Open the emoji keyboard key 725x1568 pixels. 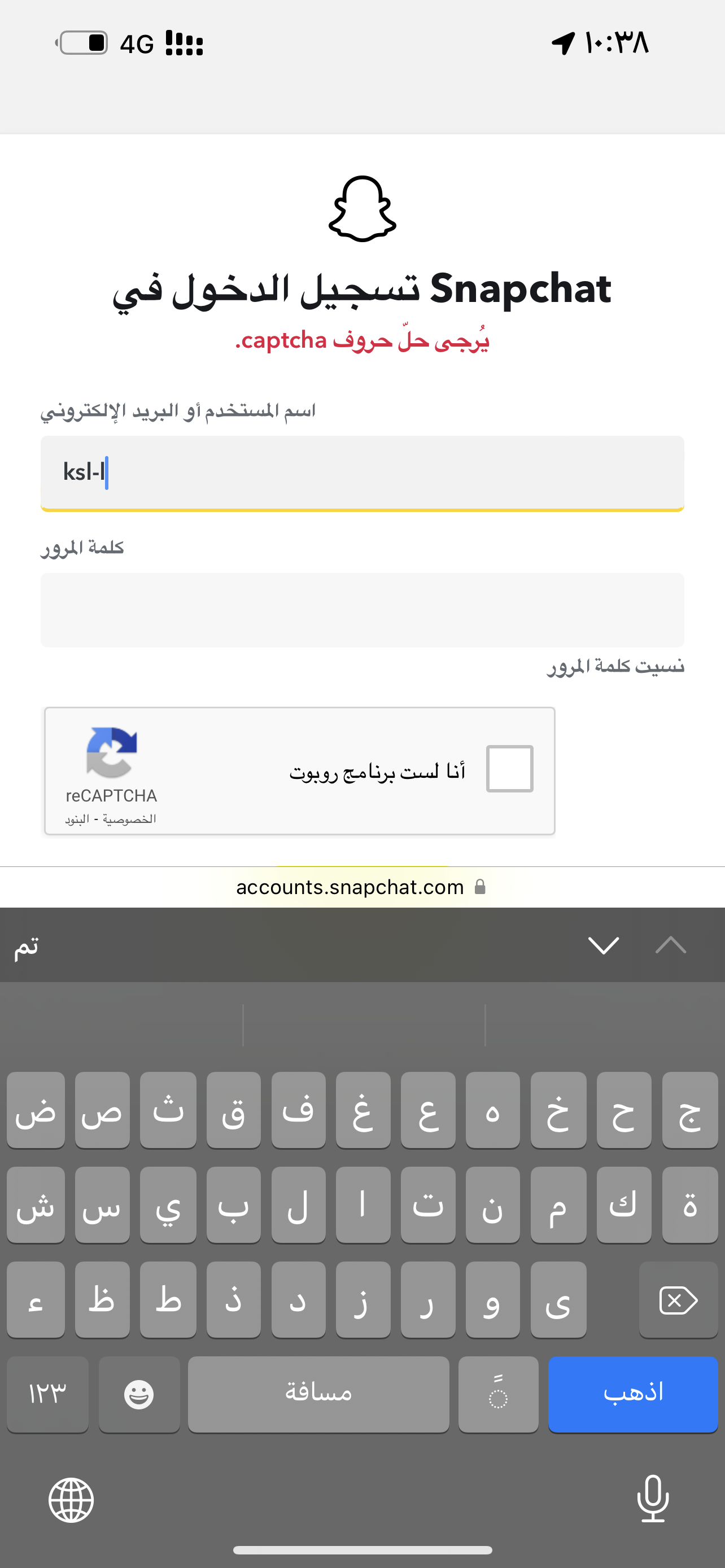pos(139,1394)
